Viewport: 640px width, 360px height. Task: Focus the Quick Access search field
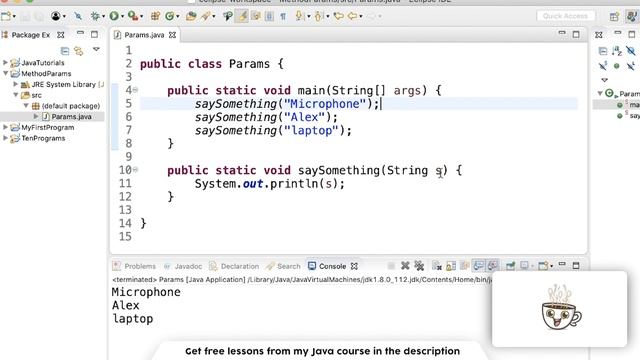point(565,16)
